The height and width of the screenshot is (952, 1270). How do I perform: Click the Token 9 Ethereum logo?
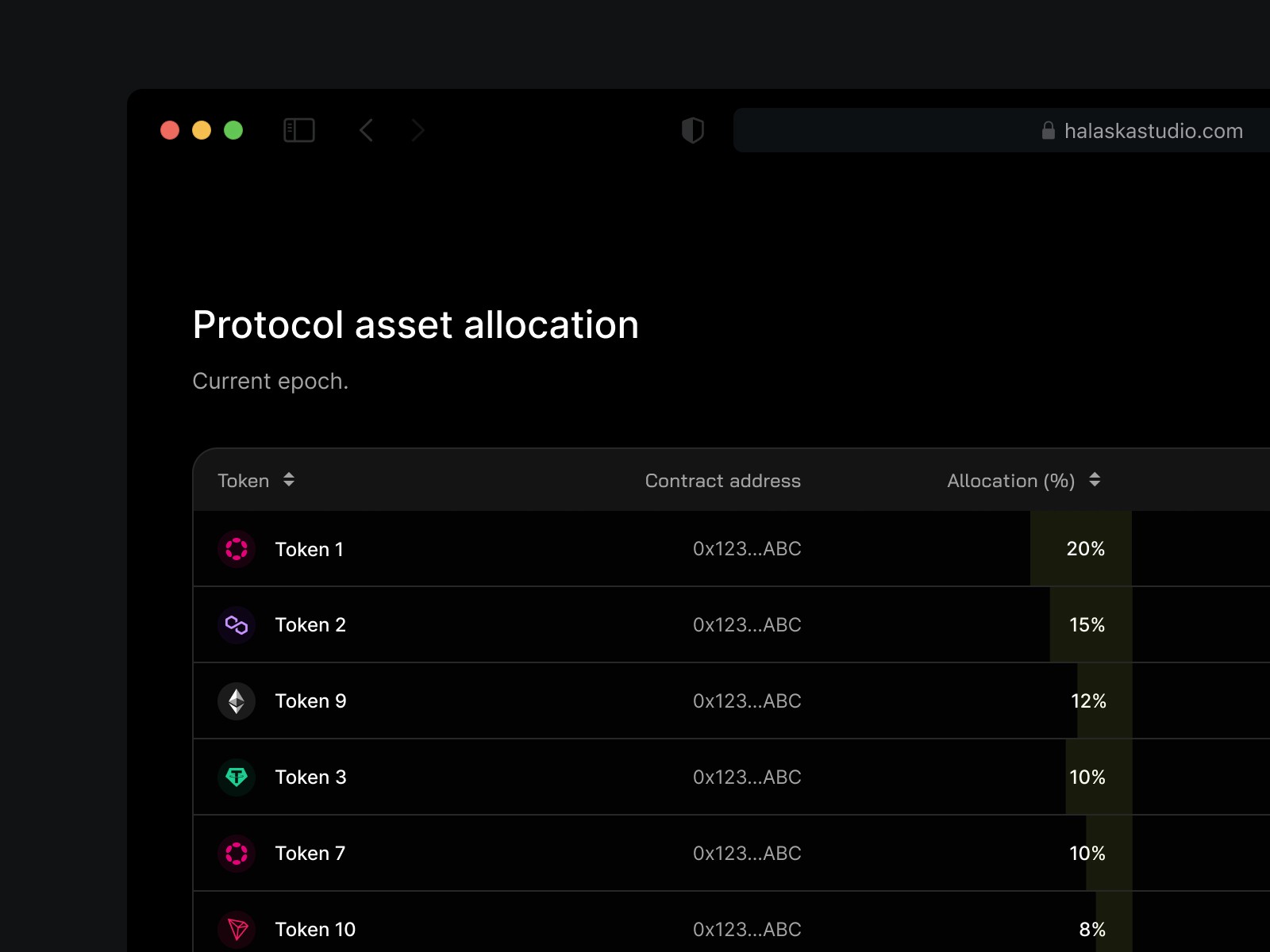click(x=237, y=701)
